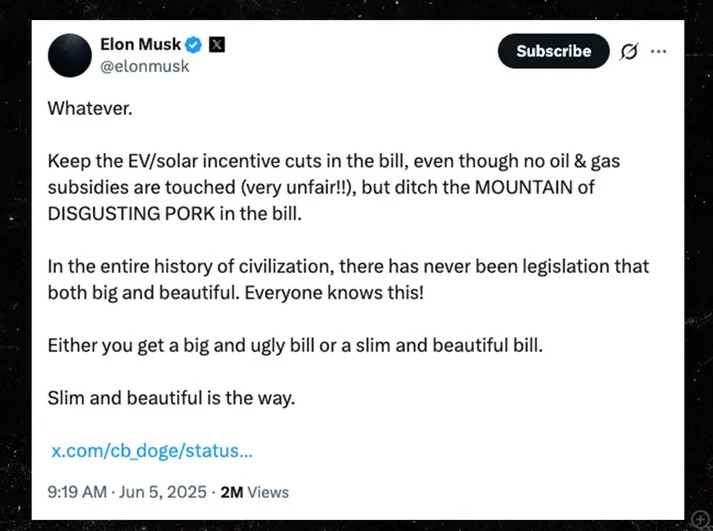Click the blue verified checkmark badge
713x531 pixels.
point(194,45)
